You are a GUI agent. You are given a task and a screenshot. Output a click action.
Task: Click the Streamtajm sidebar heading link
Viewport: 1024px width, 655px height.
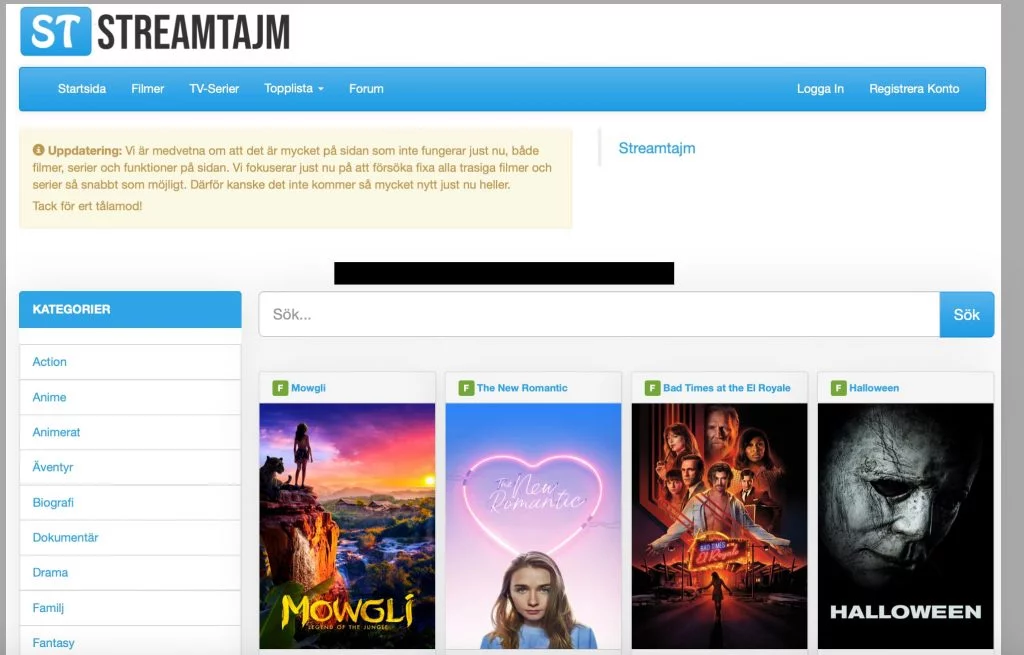(657, 149)
